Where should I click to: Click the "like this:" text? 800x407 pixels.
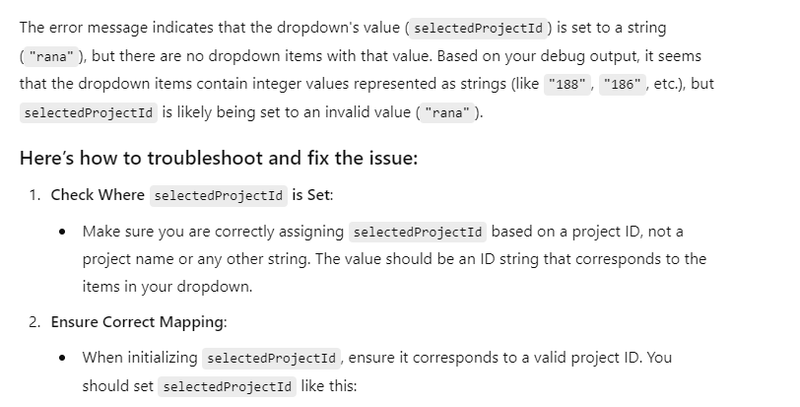click(x=329, y=386)
